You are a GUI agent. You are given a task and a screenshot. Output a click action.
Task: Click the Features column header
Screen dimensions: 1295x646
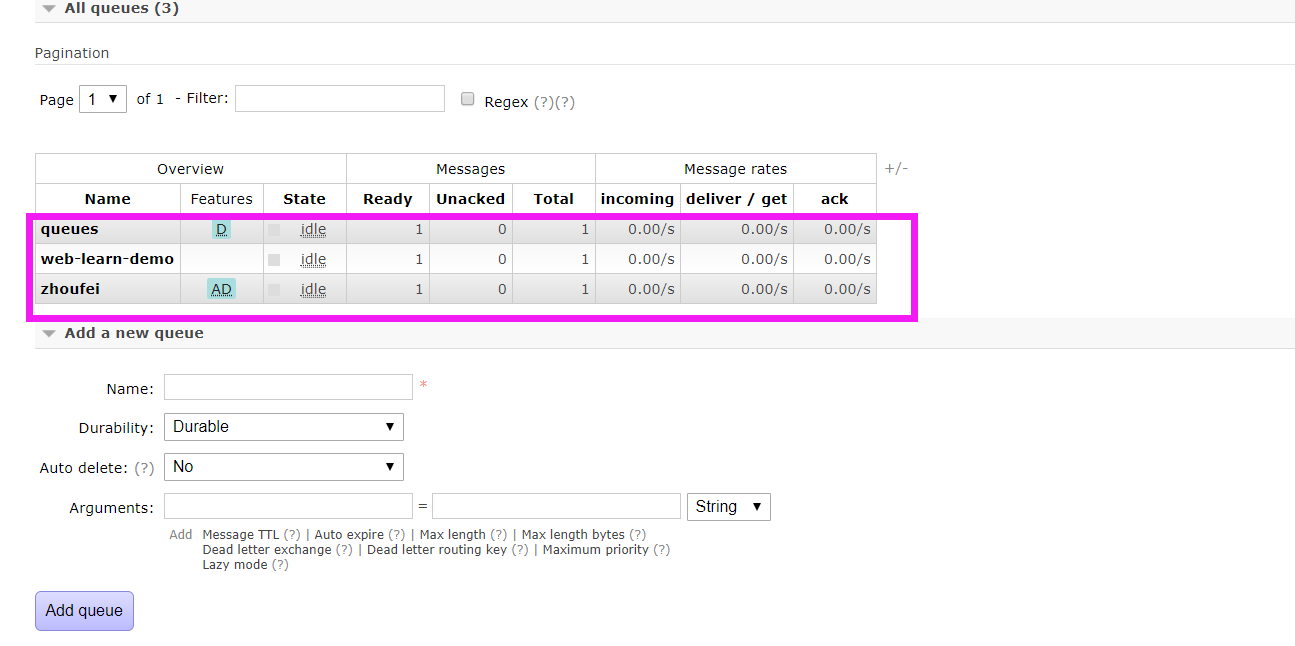(222, 199)
